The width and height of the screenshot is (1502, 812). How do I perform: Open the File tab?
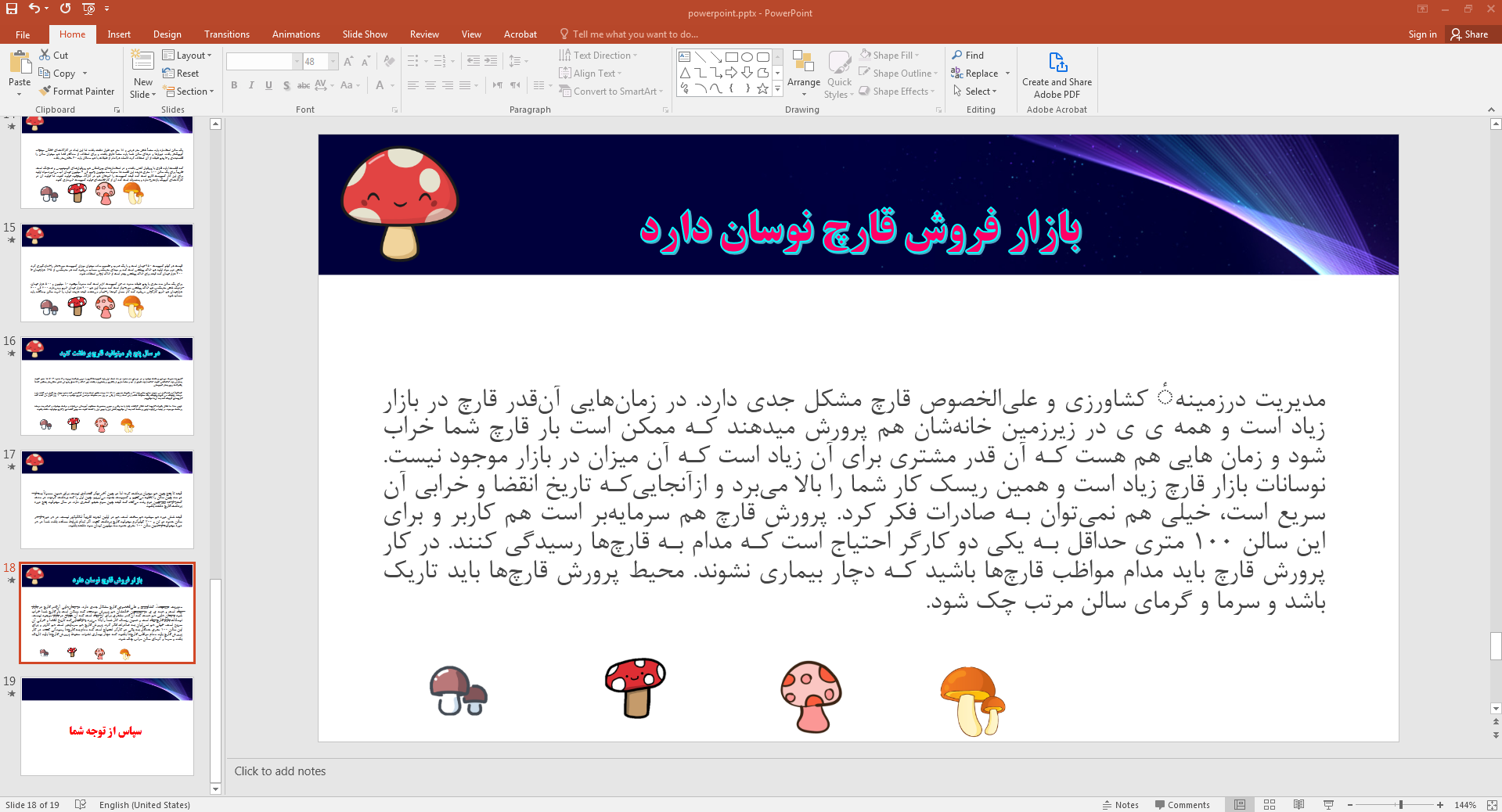[23, 34]
